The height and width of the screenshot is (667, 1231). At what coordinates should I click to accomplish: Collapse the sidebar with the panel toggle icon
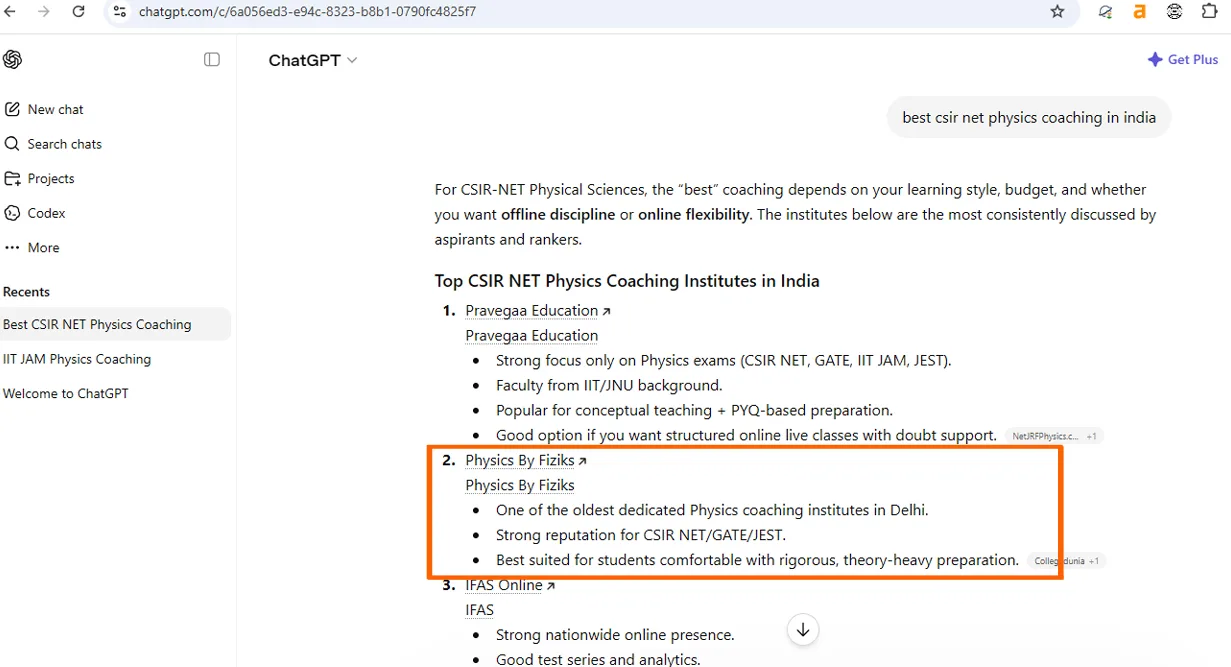pyautogui.click(x=212, y=60)
